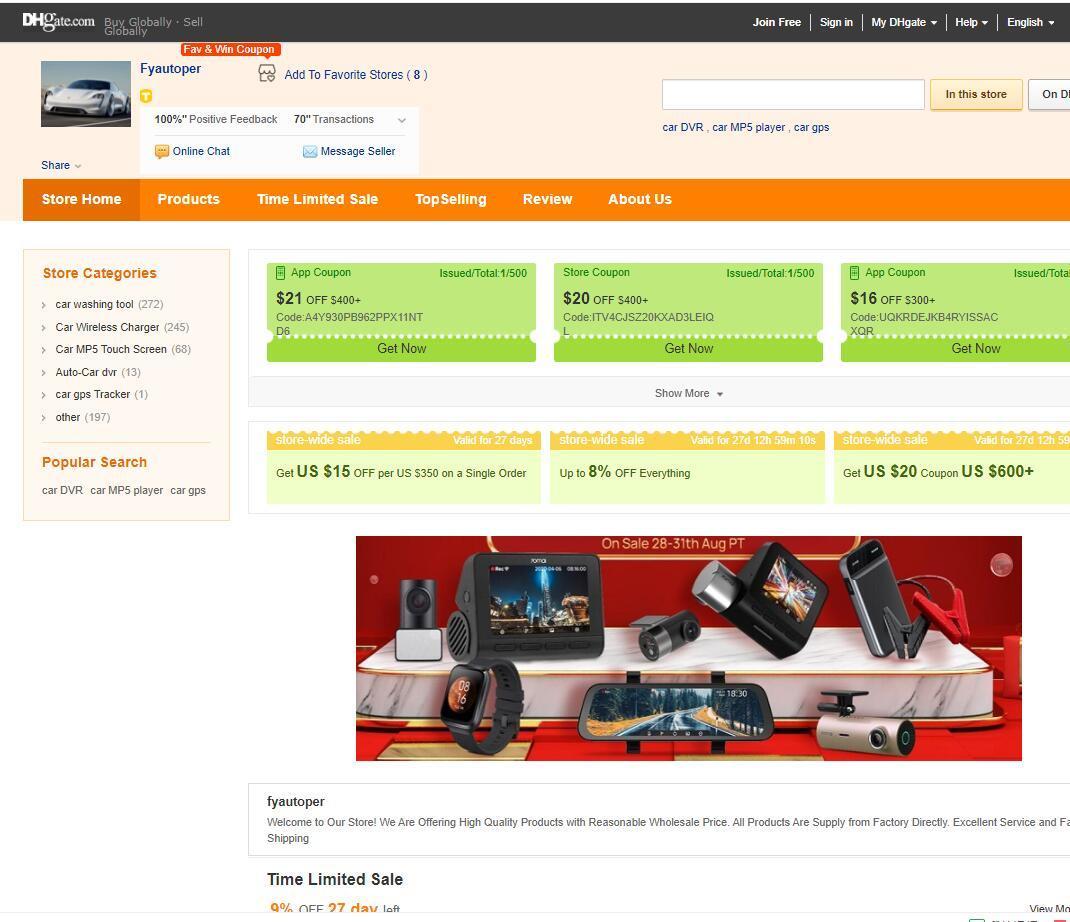Click the Join Free link
The image size is (1070, 922).
coord(776,21)
